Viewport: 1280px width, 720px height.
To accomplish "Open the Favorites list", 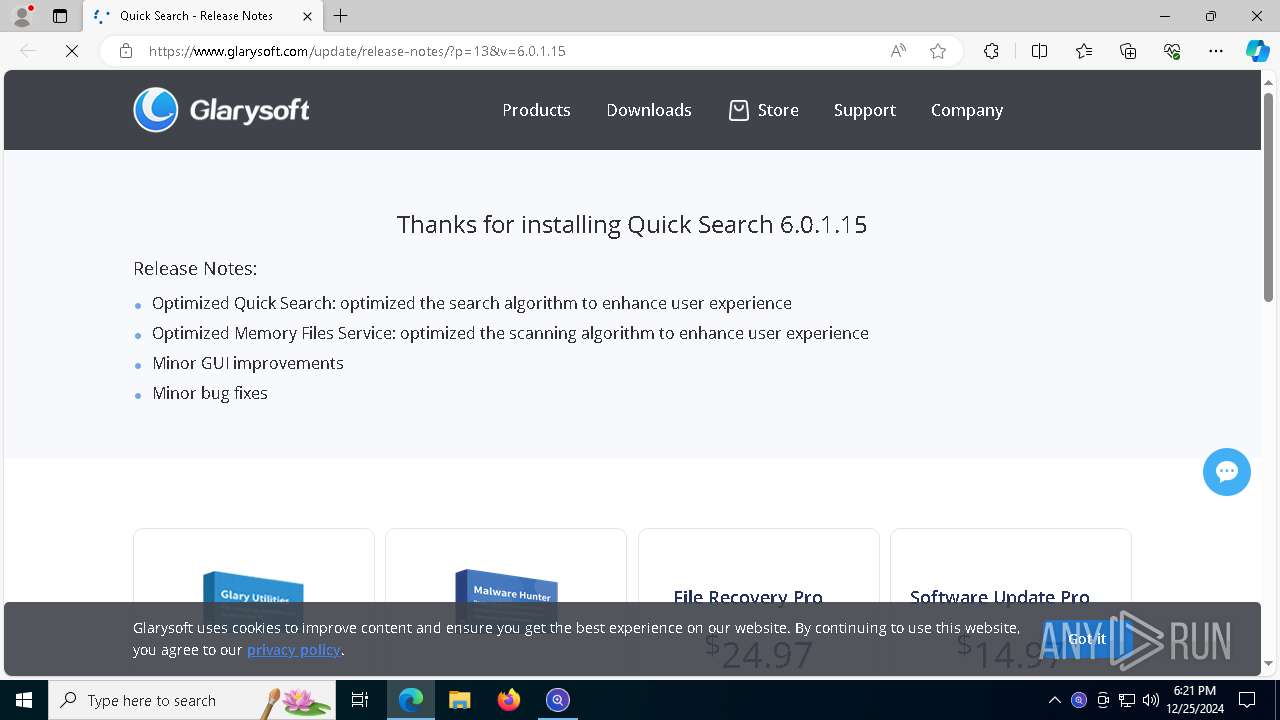I will tap(1084, 51).
